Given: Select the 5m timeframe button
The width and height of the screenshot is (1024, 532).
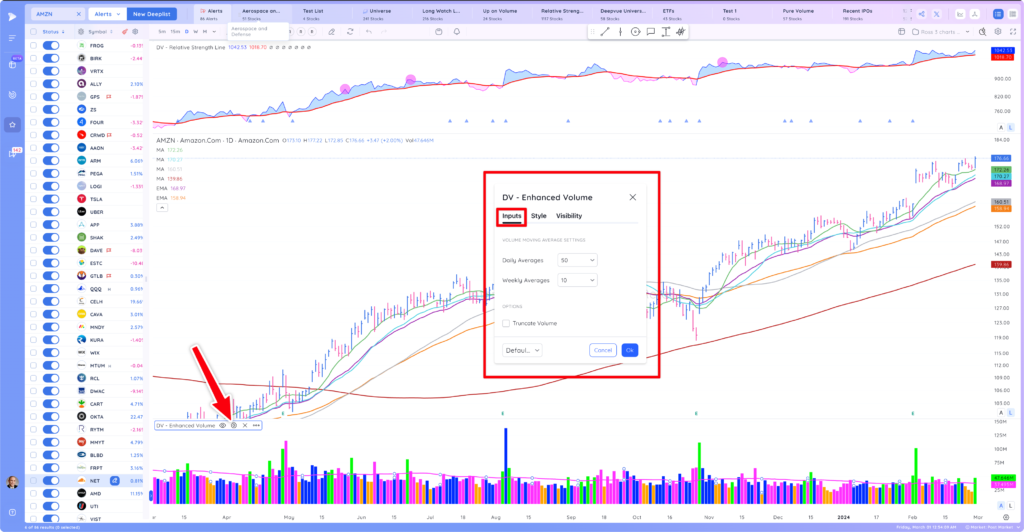Looking at the screenshot, I should point(162,31).
